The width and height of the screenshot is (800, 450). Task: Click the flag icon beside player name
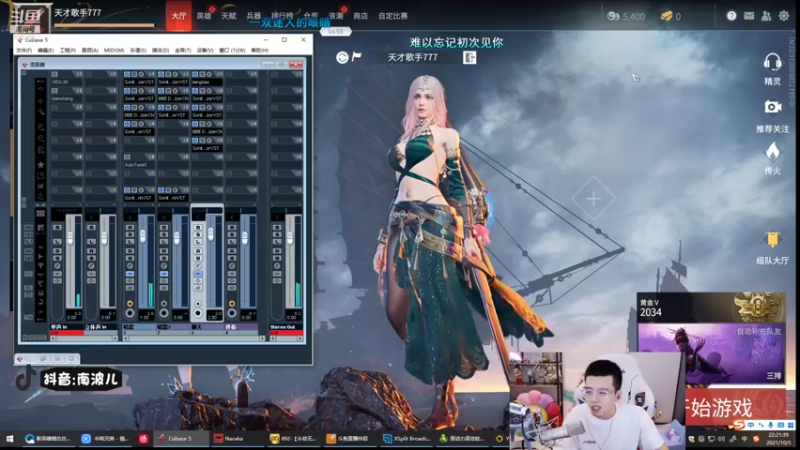tap(356, 57)
